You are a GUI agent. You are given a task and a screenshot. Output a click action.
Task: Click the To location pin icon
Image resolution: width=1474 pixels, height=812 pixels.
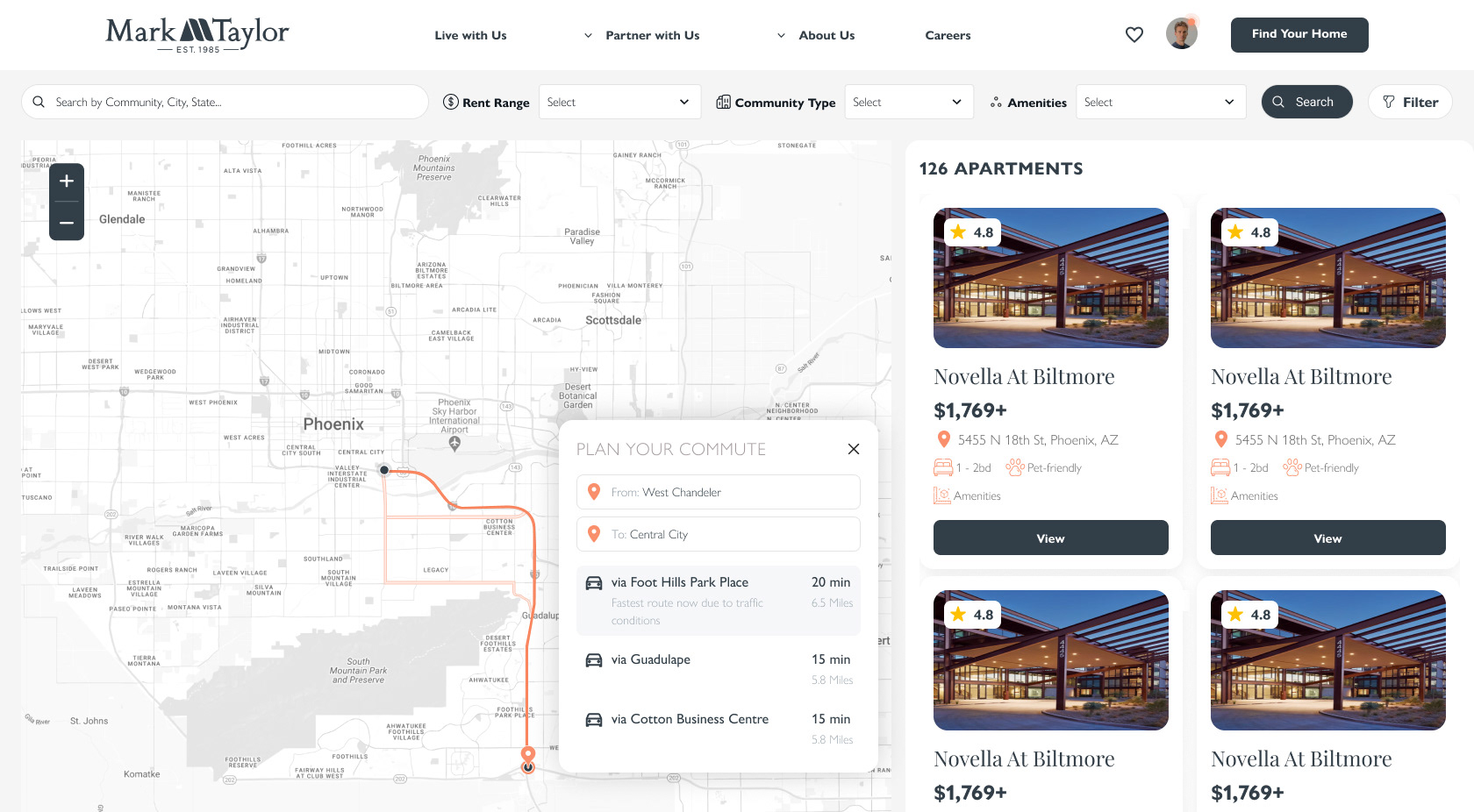click(594, 534)
